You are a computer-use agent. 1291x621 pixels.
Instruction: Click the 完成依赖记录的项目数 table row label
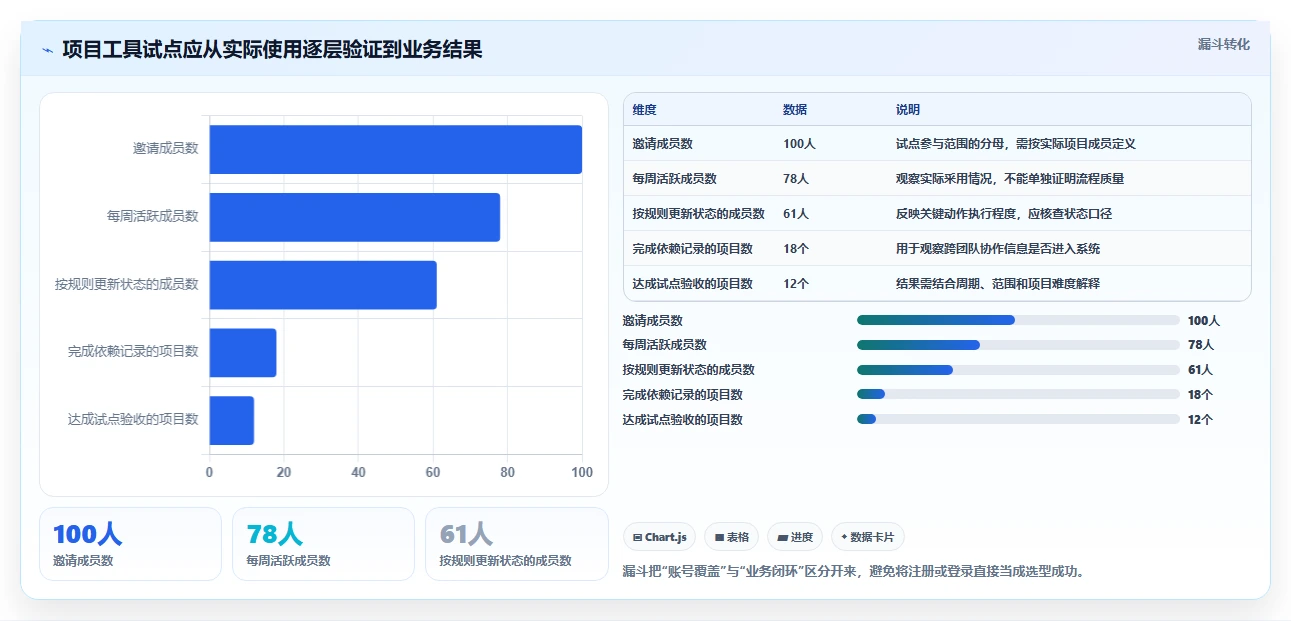[x=693, y=249]
